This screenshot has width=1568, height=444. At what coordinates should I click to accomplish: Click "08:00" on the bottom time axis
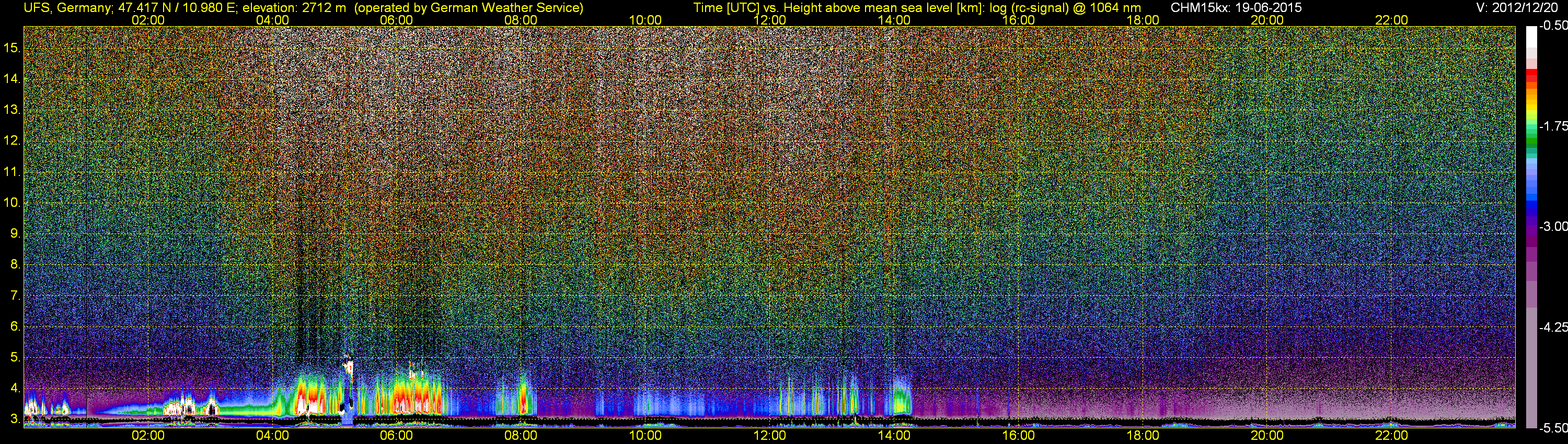point(521,436)
